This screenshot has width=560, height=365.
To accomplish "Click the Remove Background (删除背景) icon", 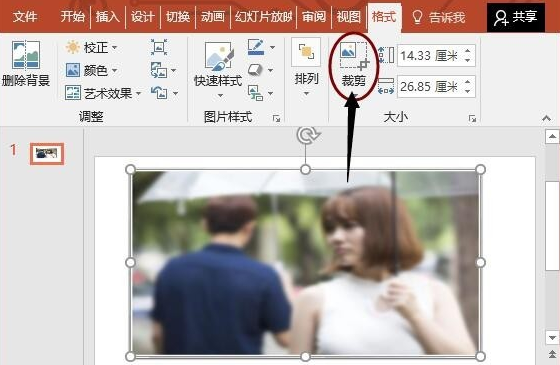I will pos(26,54).
